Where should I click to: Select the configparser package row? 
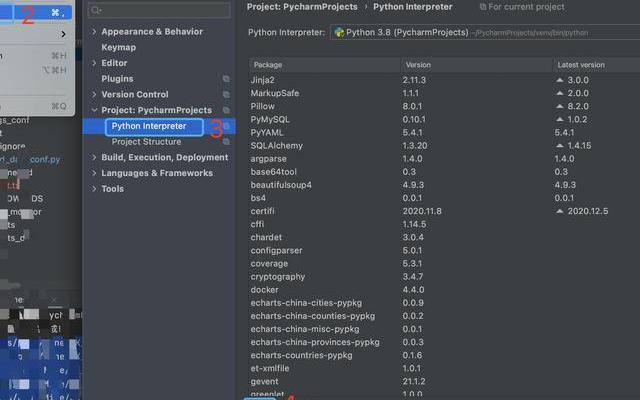click(444, 250)
